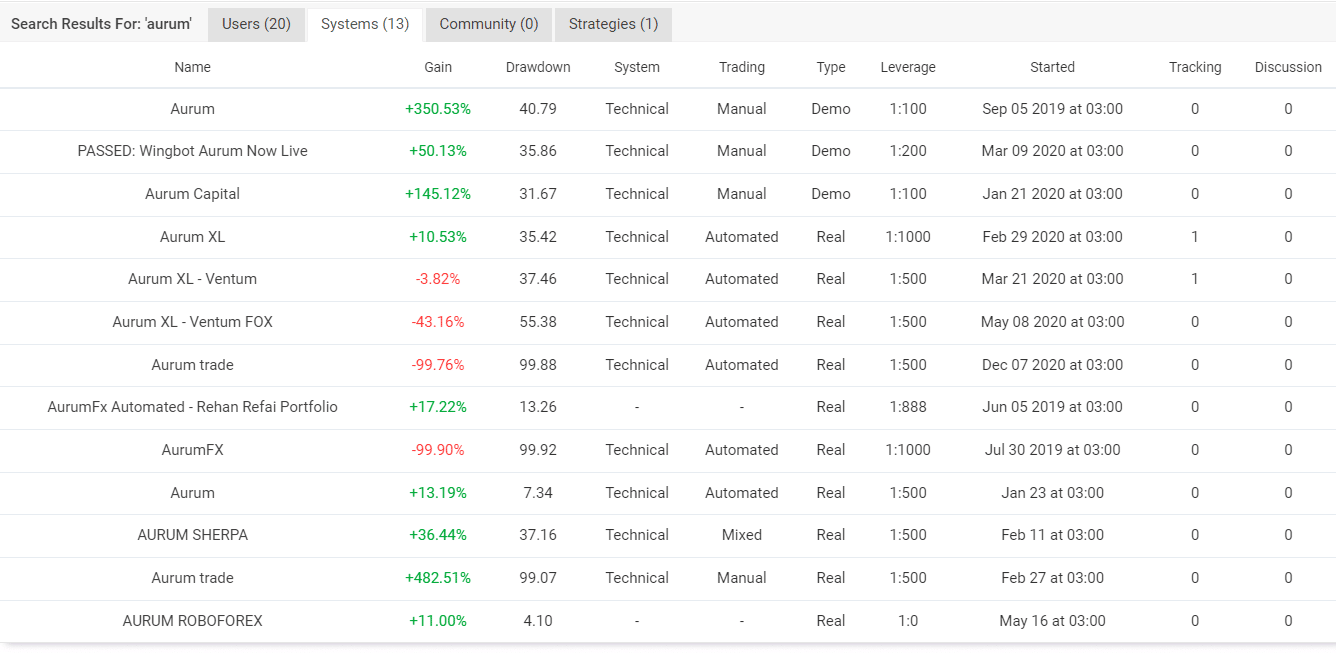The width and height of the screenshot is (1336, 653).
Task: View the AURUM ROBOFOREX system
Action: coord(193,621)
